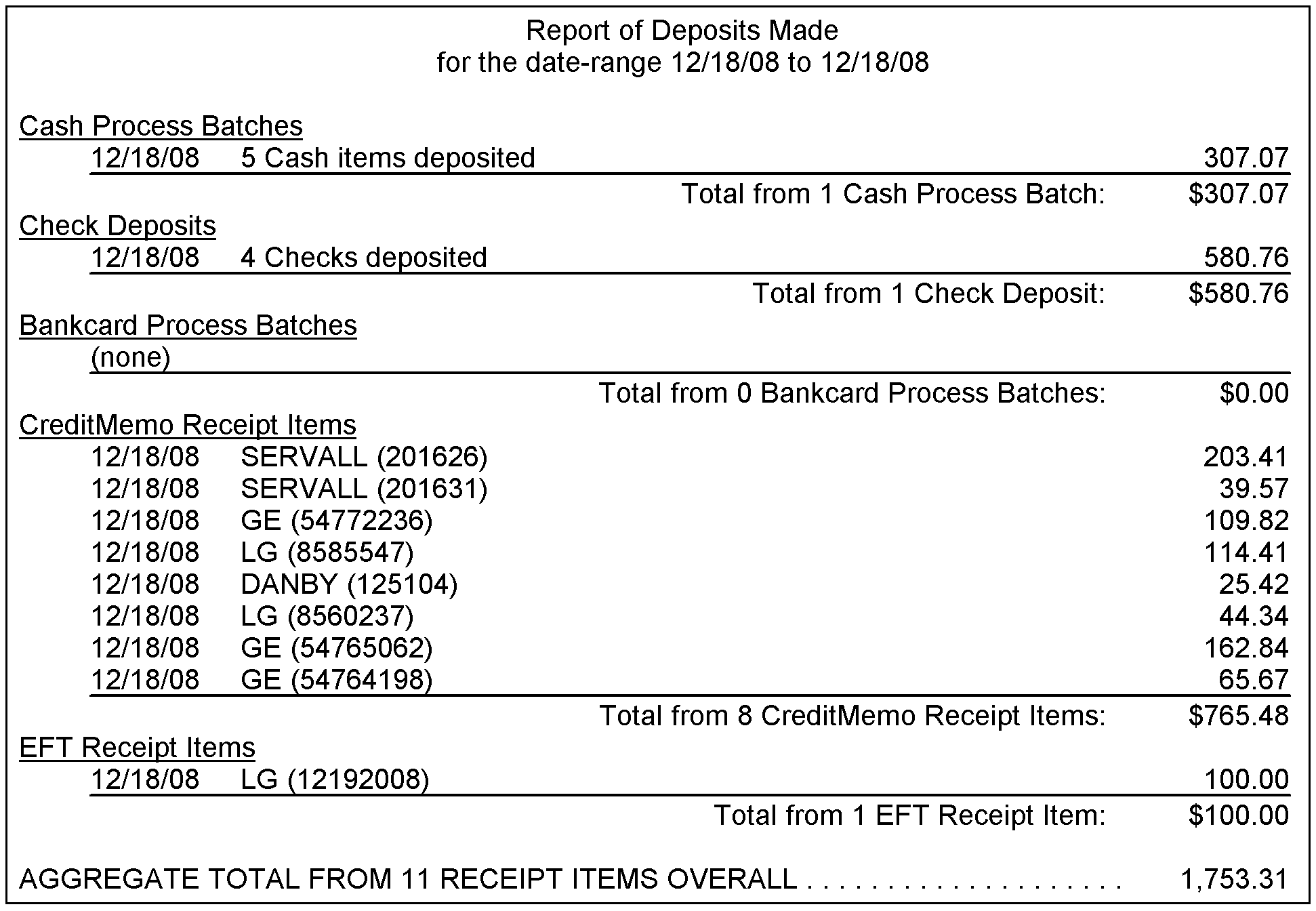Select the SERVALL (201626) receipt row
Image resolution: width=1316 pixels, height=911 pixels.
(364, 457)
